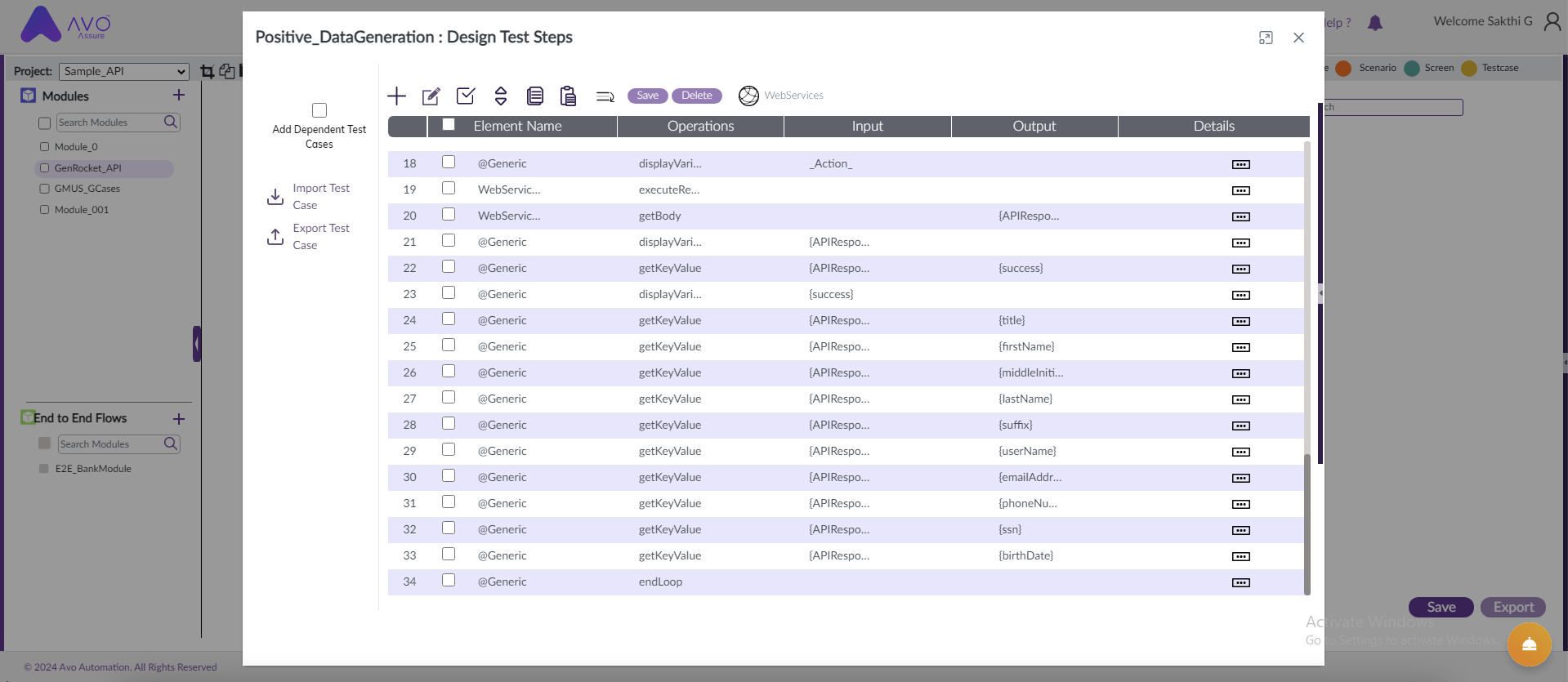
Task: Click the copy test steps icon
Action: [x=535, y=96]
